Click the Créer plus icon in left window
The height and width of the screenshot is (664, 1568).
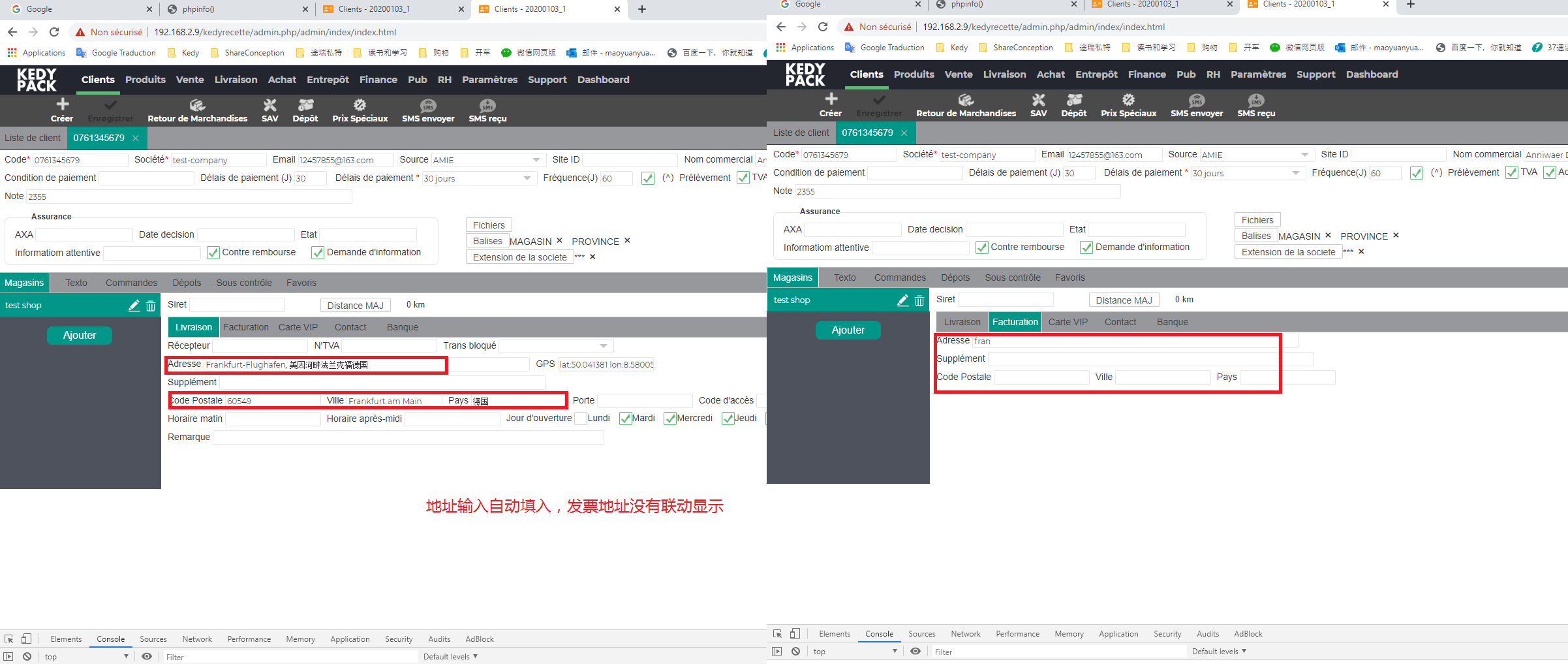point(62,104)
